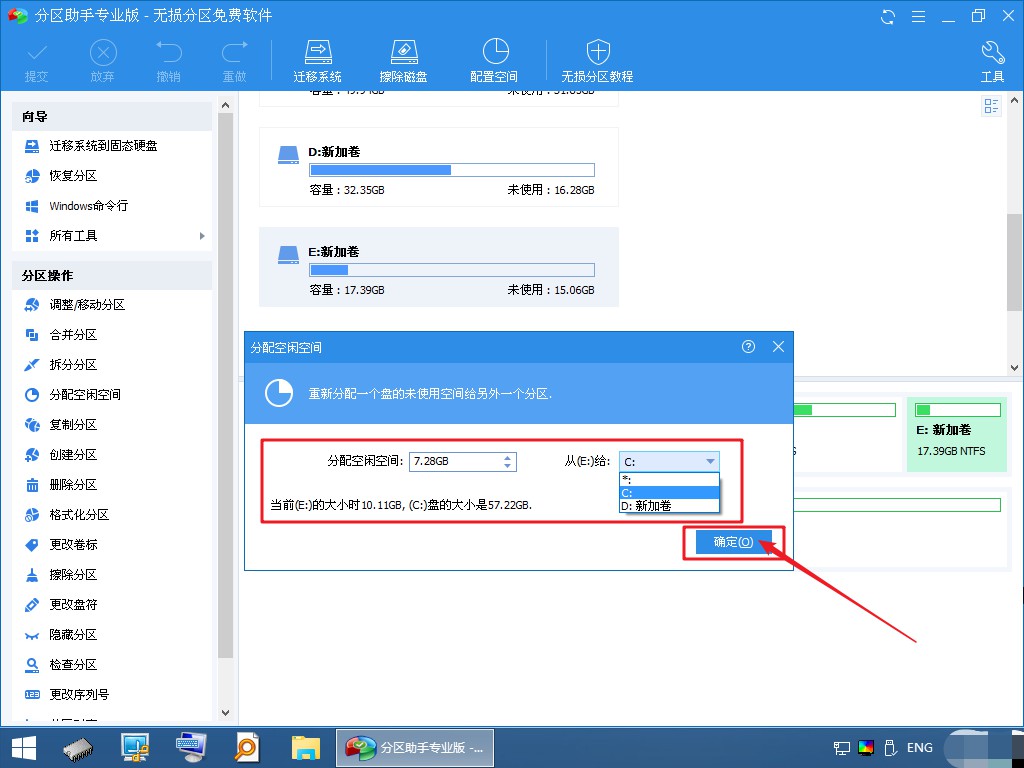Toggle the partition list view icon
The width and height of the screenshot is (1024, 768).
991,106
